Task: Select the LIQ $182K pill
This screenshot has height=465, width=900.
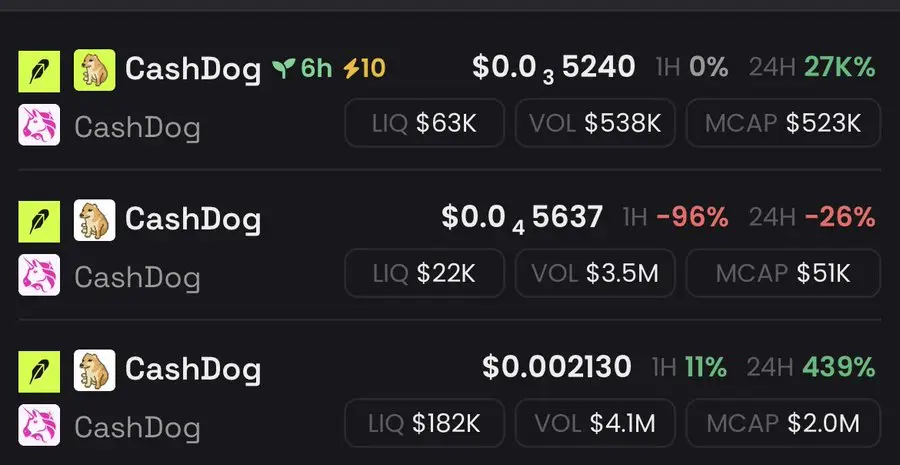Action: (425, 424)
